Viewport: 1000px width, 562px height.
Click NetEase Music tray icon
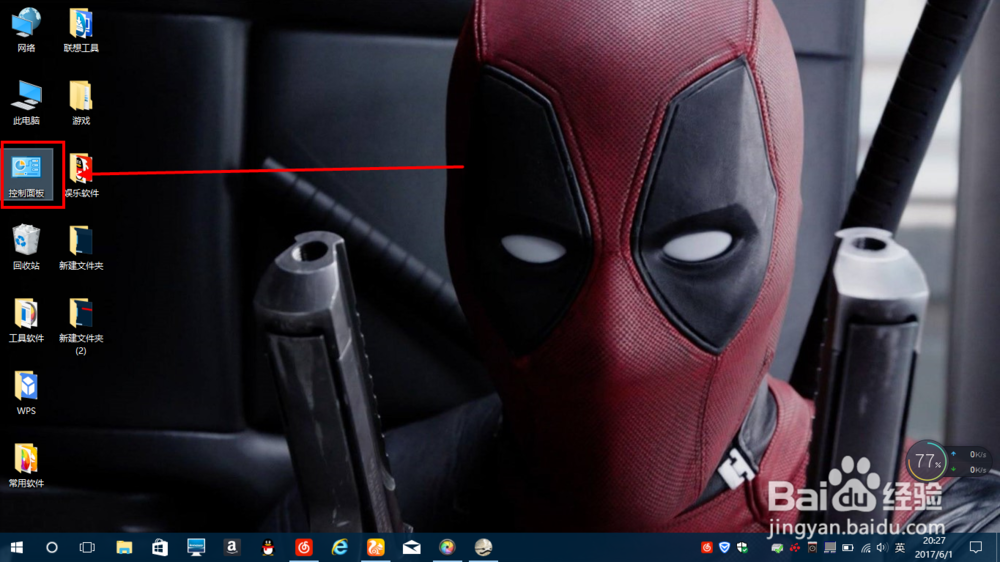coord(707,547)
